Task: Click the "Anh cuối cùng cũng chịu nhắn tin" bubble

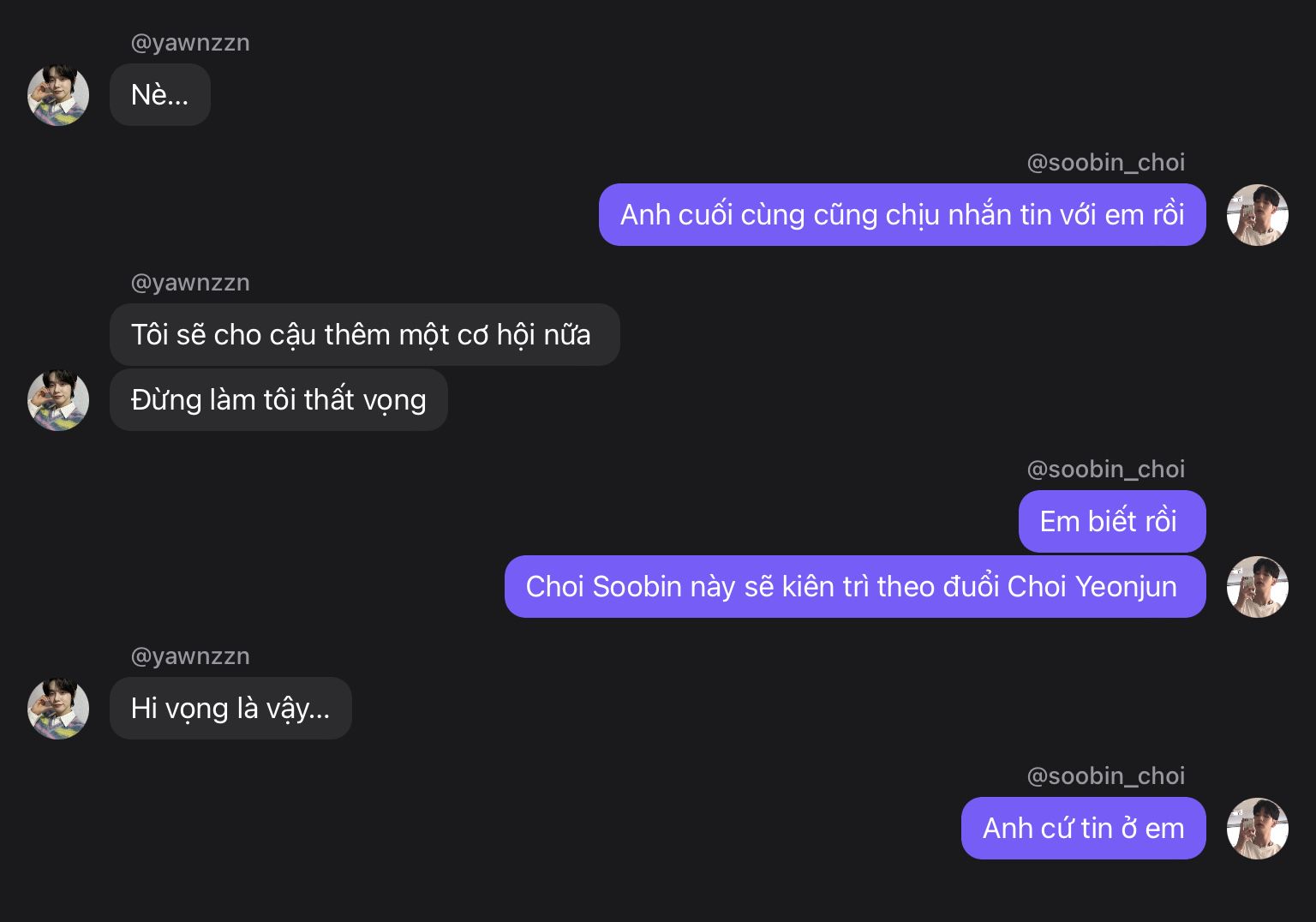Action: point(902,215)
